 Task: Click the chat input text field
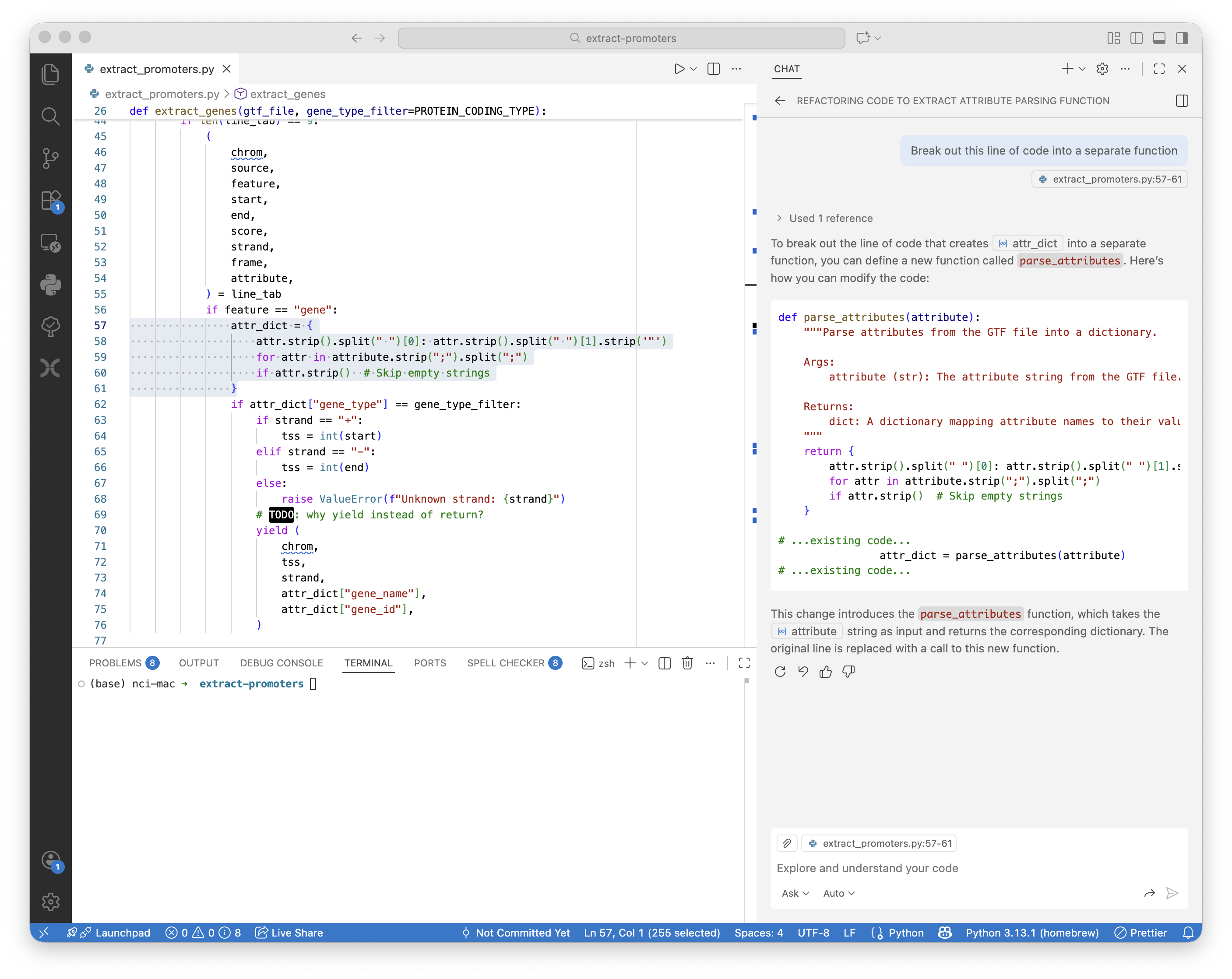(x=972, y=868)
